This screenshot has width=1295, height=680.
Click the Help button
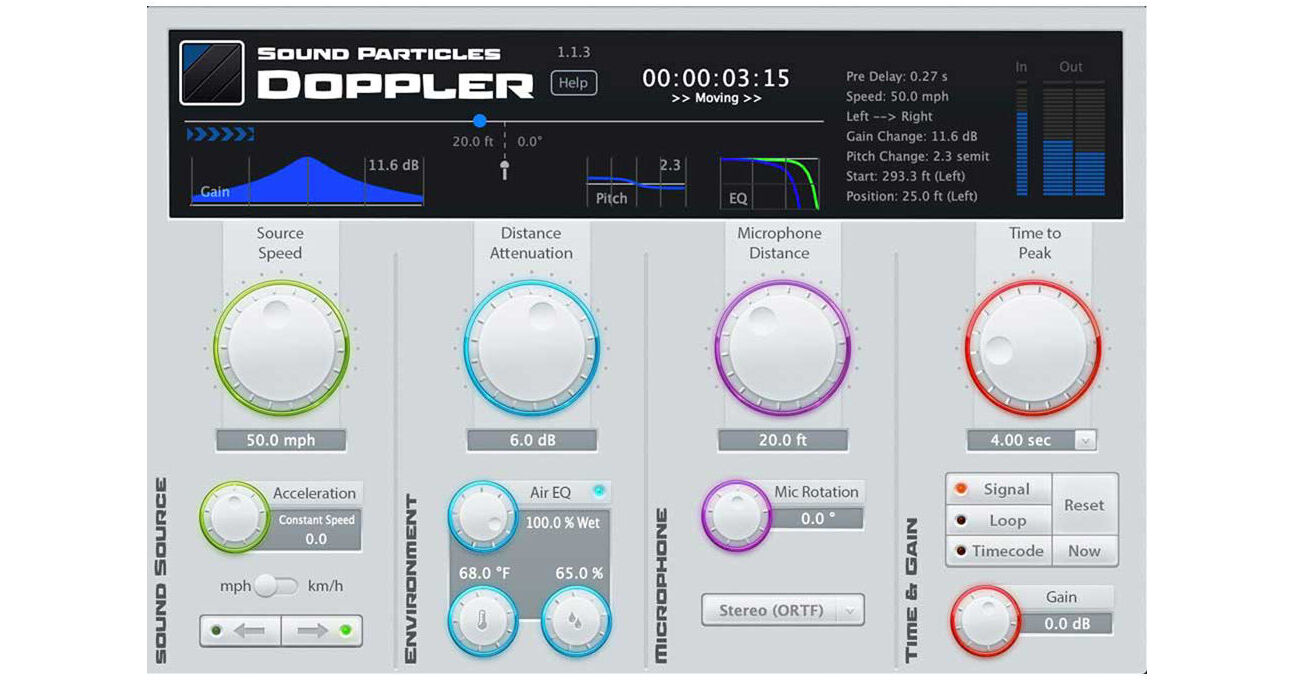[x=573, y=83]
